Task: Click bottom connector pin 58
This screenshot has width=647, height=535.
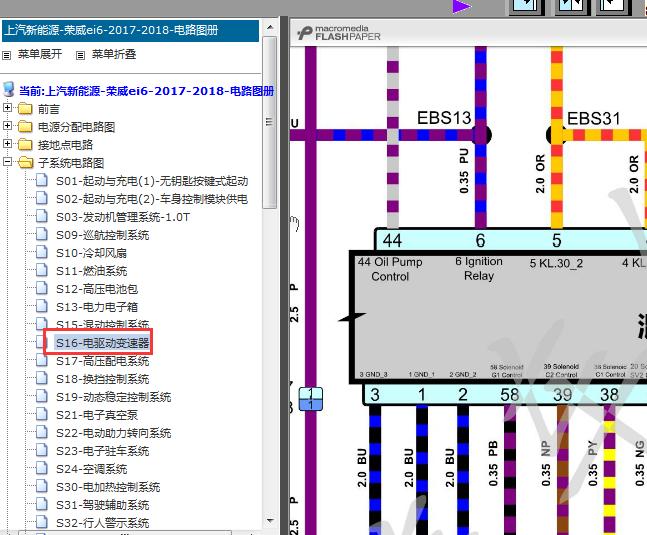Action: point(510,395)
